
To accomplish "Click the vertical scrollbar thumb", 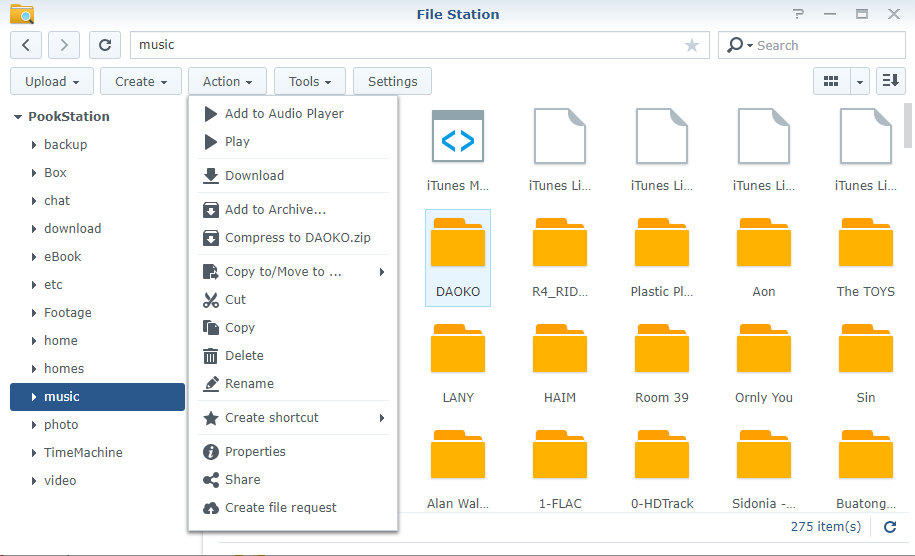I will click(x=908, y=125).
